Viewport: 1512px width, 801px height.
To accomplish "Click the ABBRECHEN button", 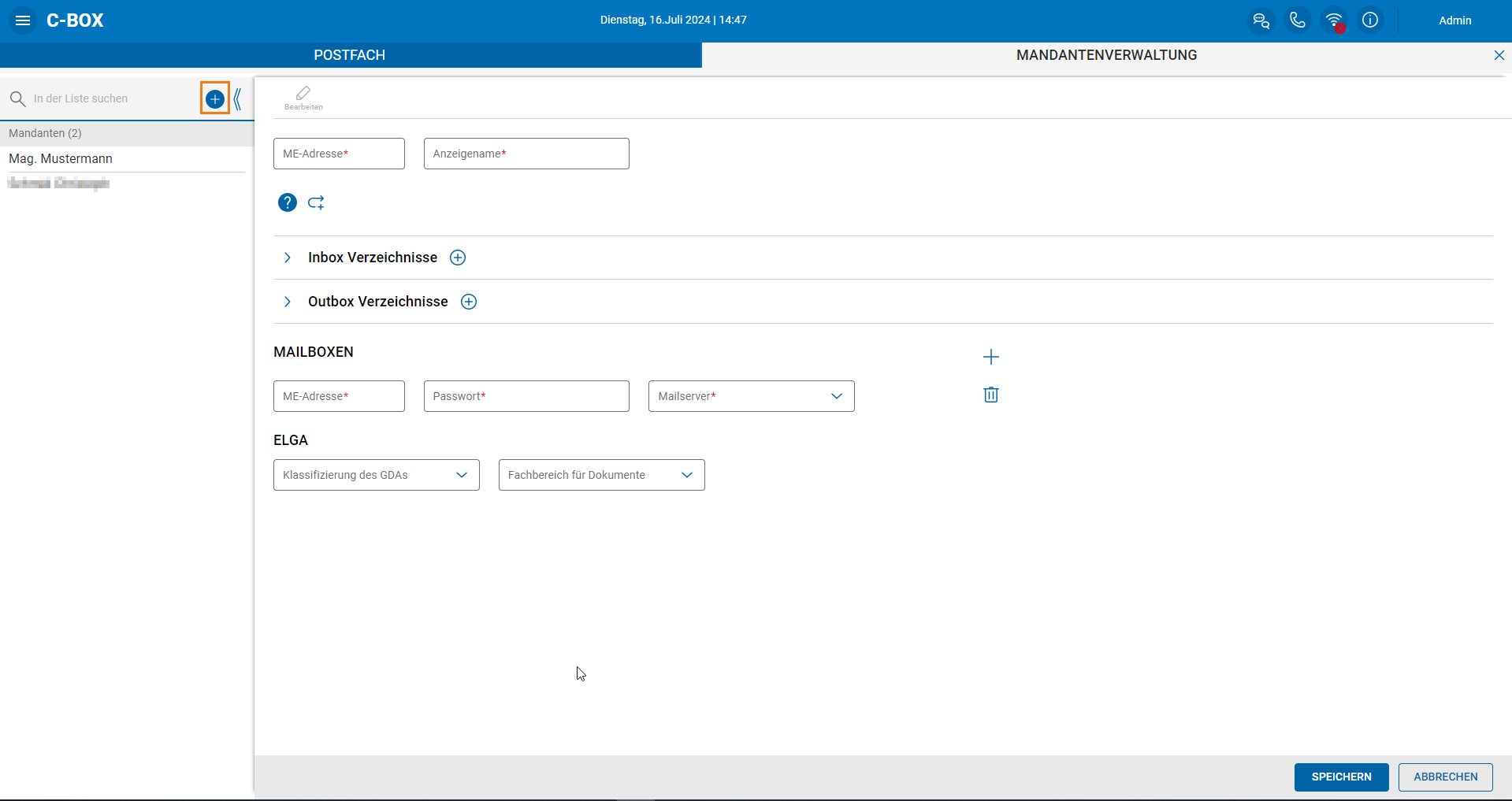I will [x=1445, y=777].
